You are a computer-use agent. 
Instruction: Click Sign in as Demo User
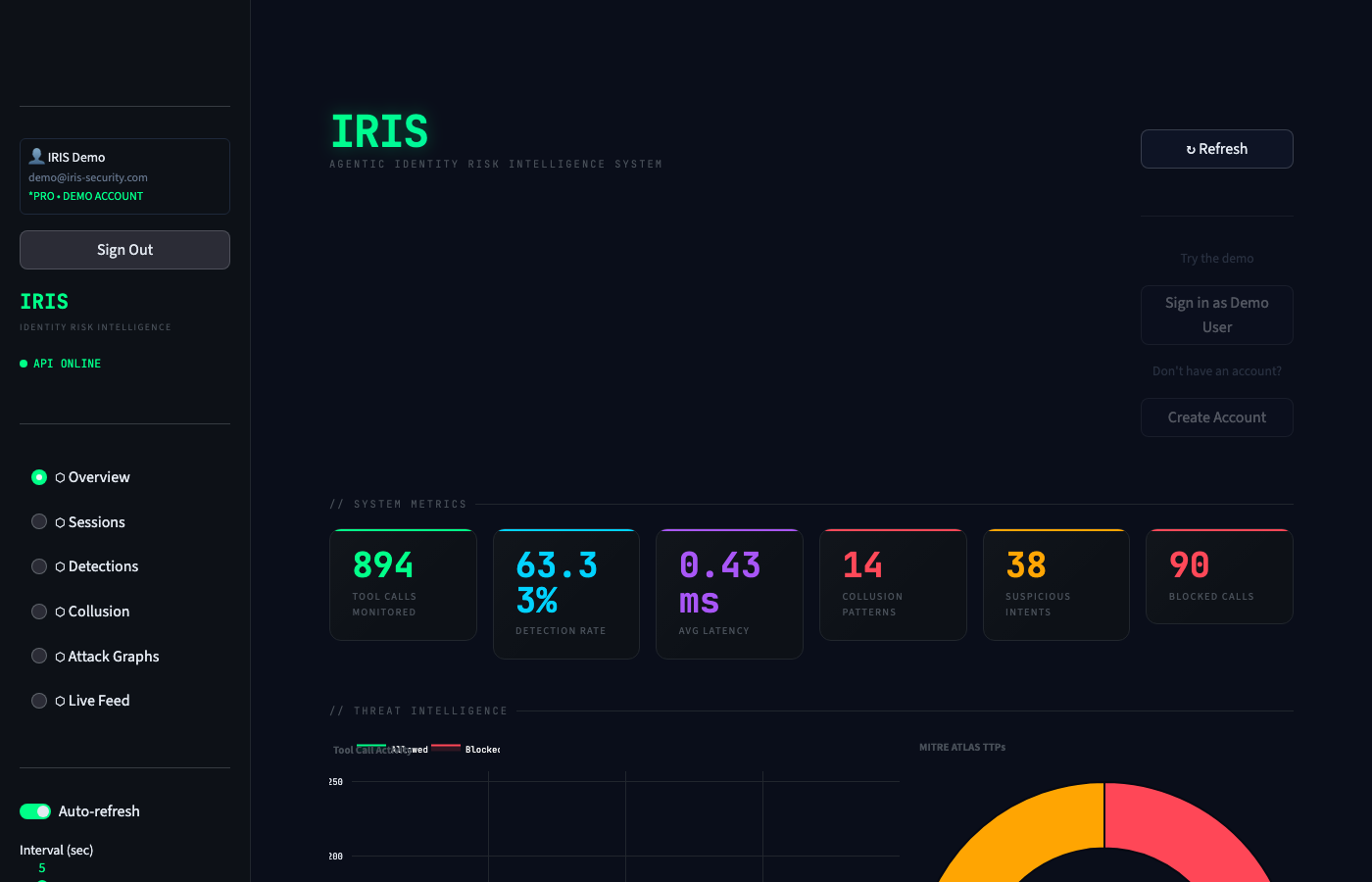click(x=1216, y=315)
